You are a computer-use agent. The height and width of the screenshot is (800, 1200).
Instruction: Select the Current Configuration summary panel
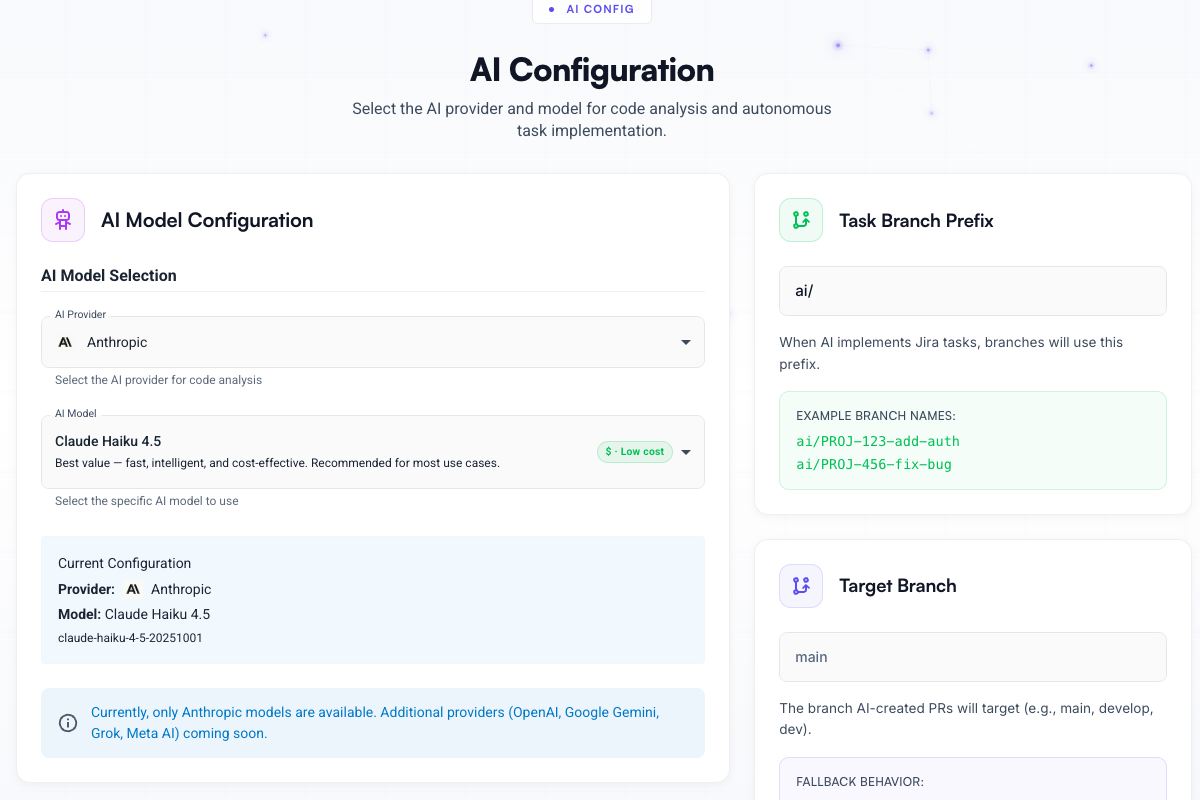click(x=372, y=600)
